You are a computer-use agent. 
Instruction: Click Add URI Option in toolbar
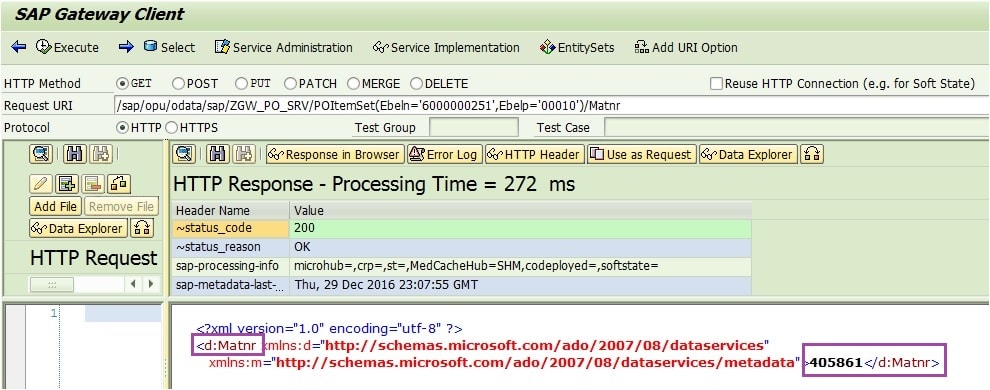pos(686,47)
